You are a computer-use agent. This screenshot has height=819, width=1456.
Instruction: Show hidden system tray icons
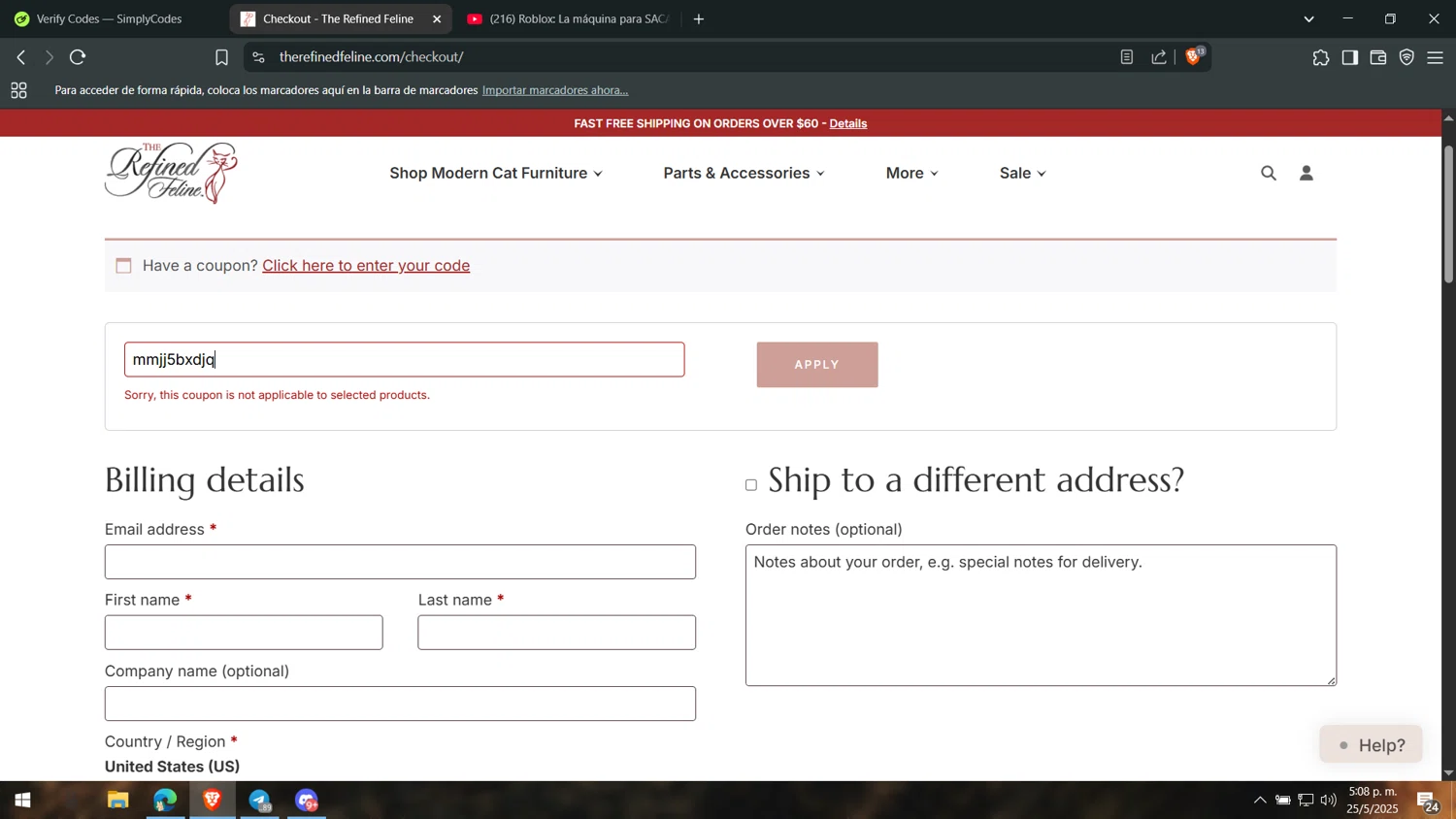pyautogui.click(x=1260, y=801)
